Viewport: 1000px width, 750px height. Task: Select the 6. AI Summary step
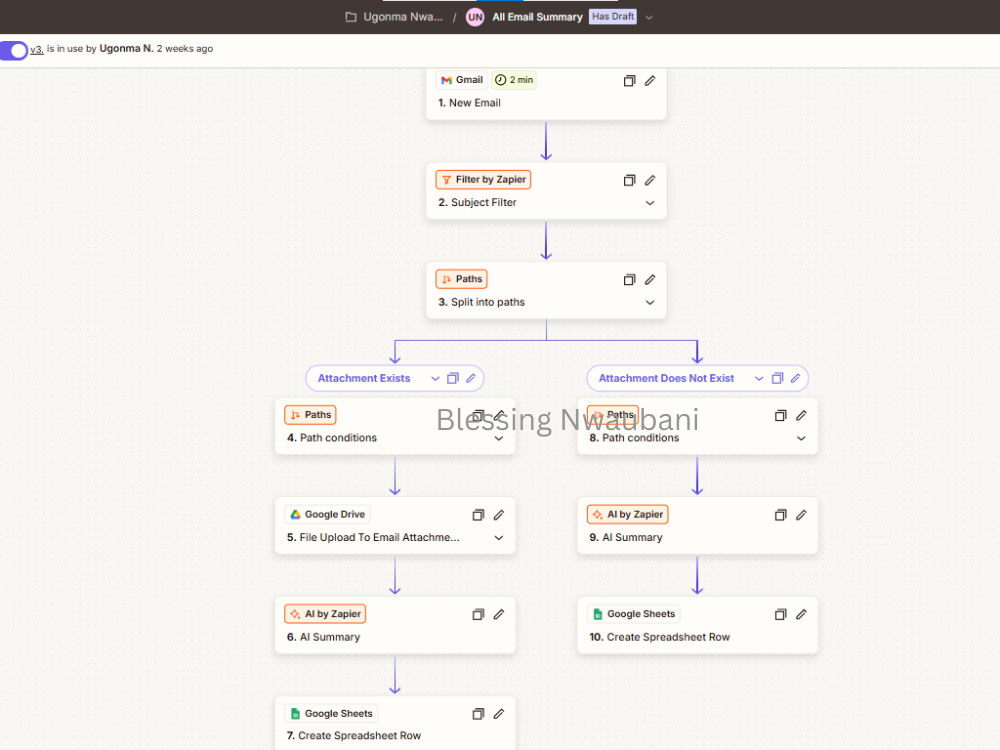click(x=395, y=626)
